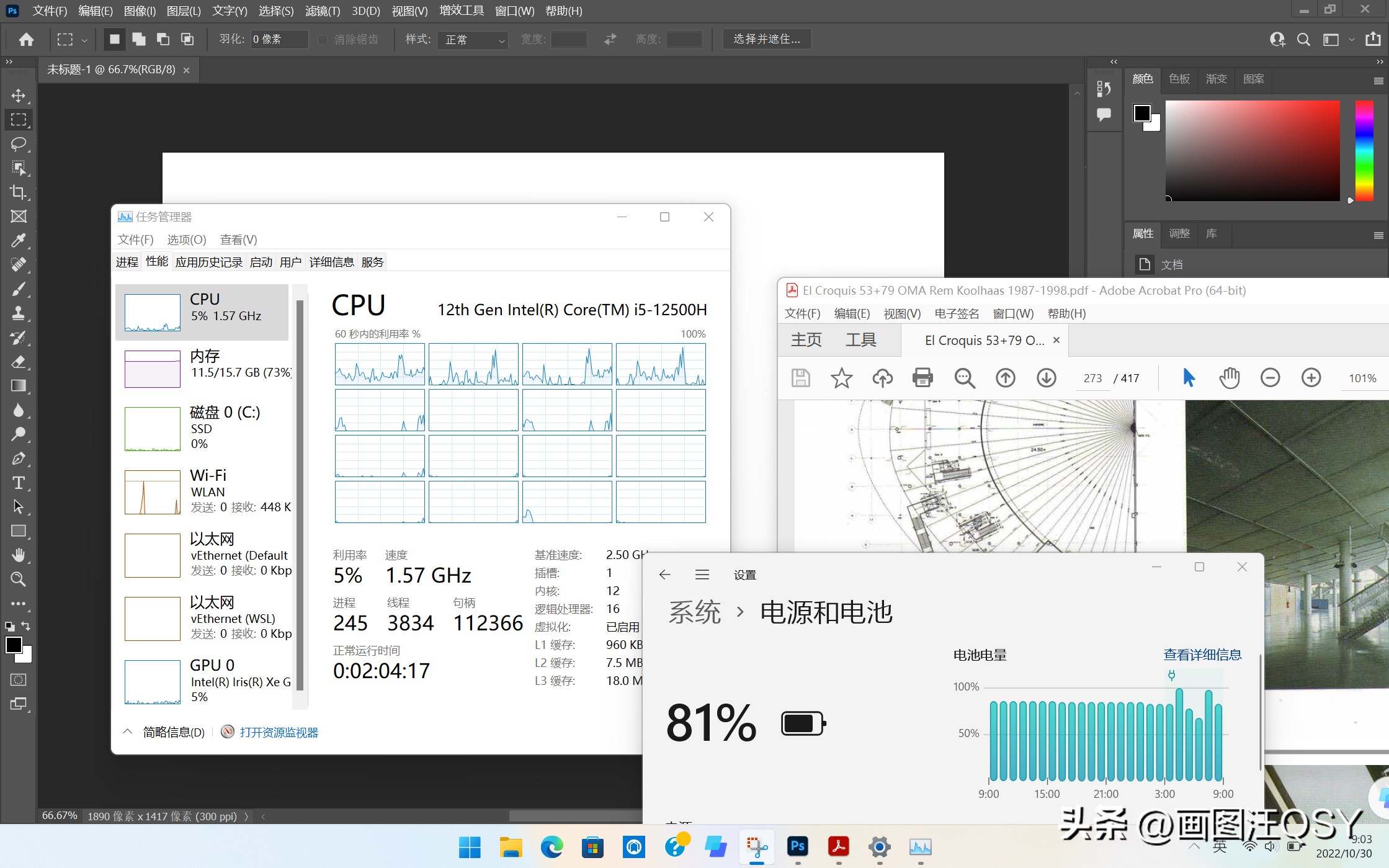Enable Add to selection mode
Image resolution: width=1389 pixels, height=868 pixels.
tap(139, 40)
